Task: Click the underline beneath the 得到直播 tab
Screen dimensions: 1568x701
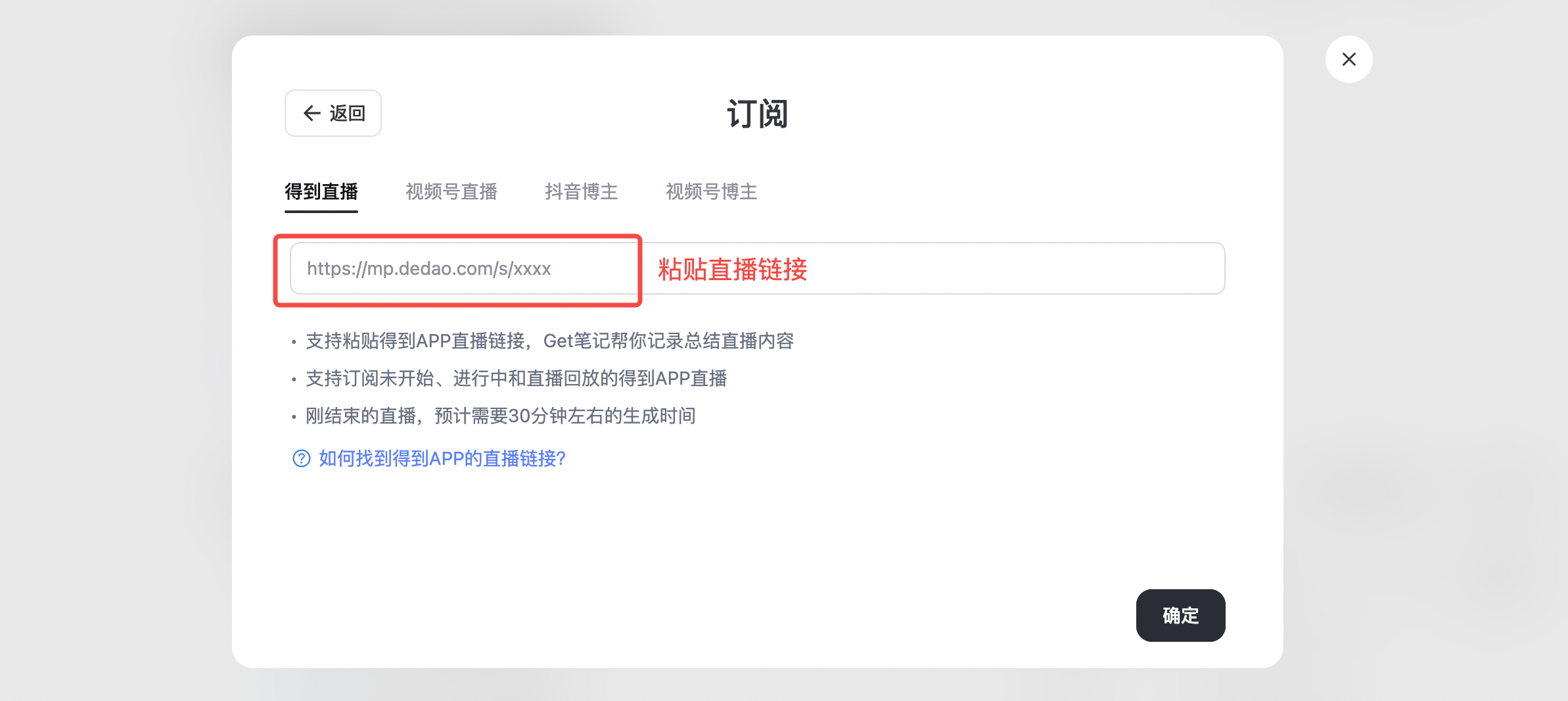Action: tap(321, 211)
